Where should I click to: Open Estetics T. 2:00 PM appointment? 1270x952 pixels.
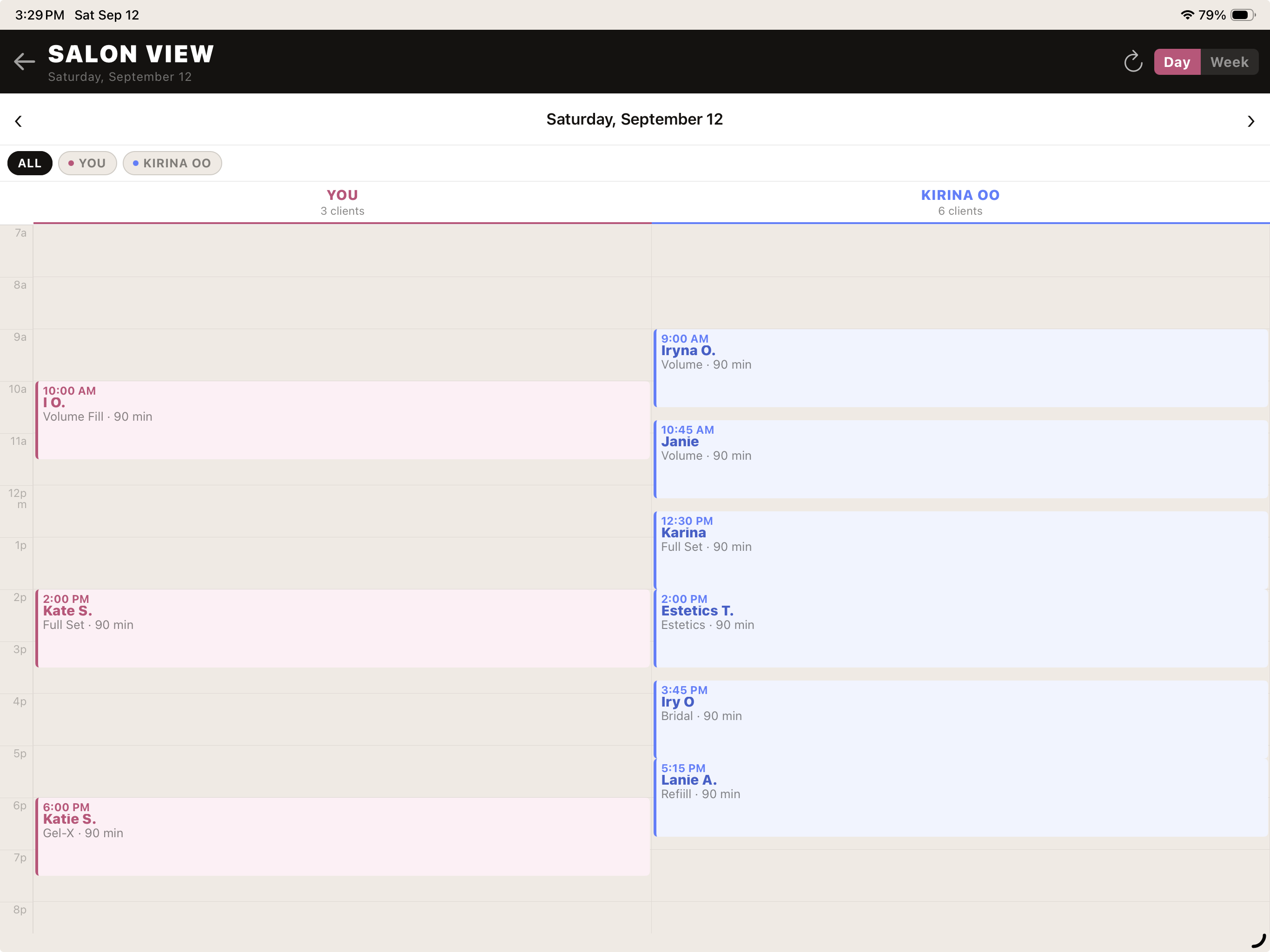click(960, 628)
